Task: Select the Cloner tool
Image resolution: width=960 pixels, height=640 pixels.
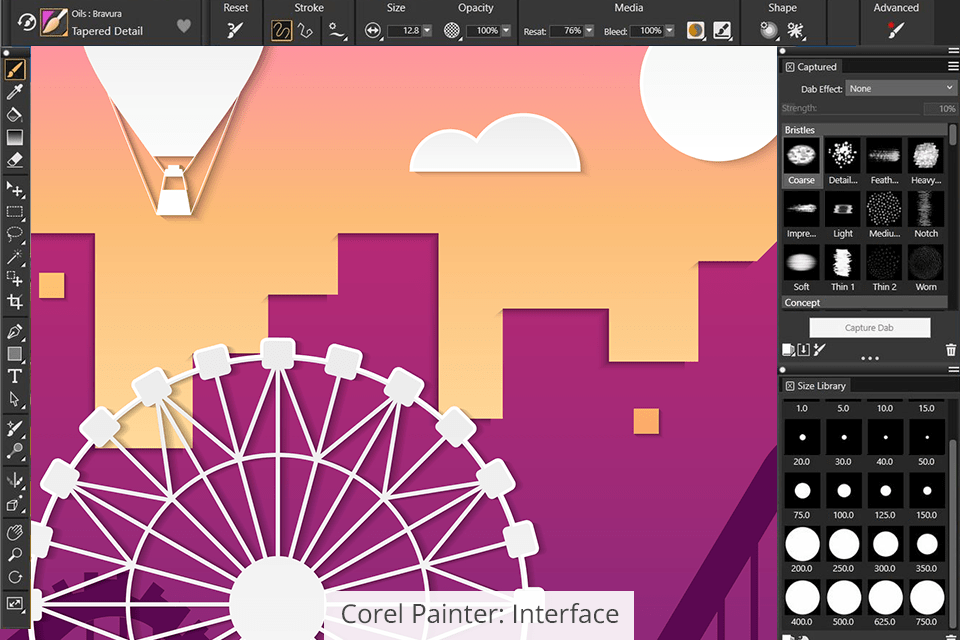Action: tap(15, 428)
